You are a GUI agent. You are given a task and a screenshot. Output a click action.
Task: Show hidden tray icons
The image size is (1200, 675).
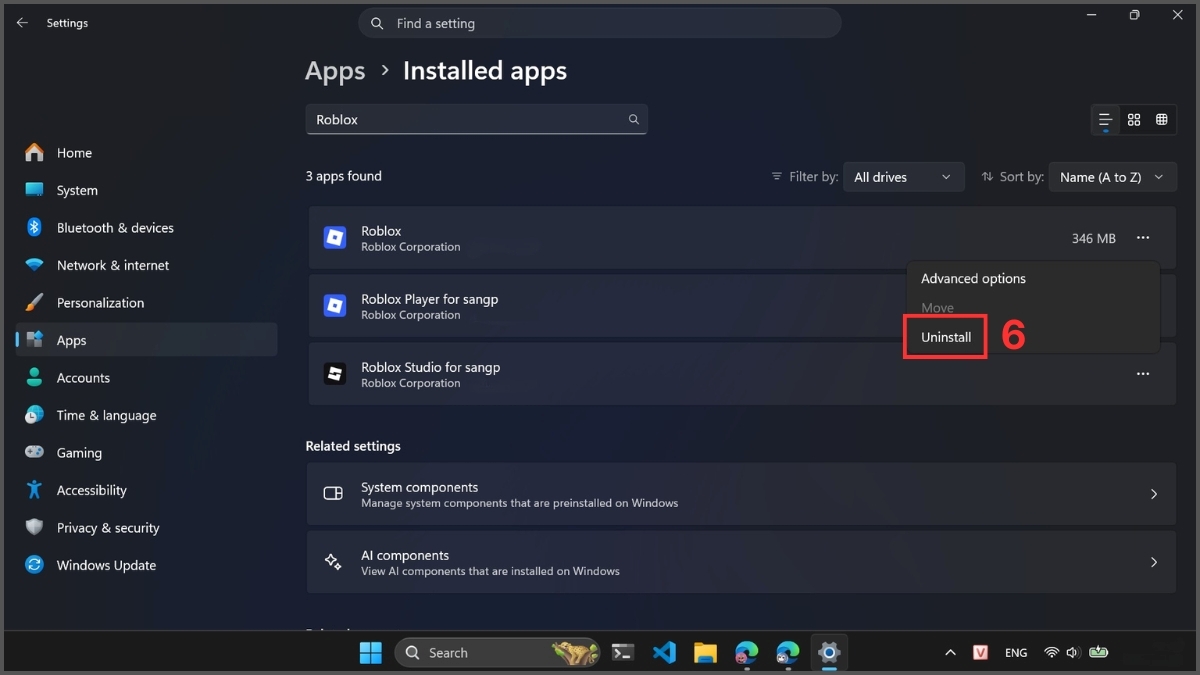[950, 652]
